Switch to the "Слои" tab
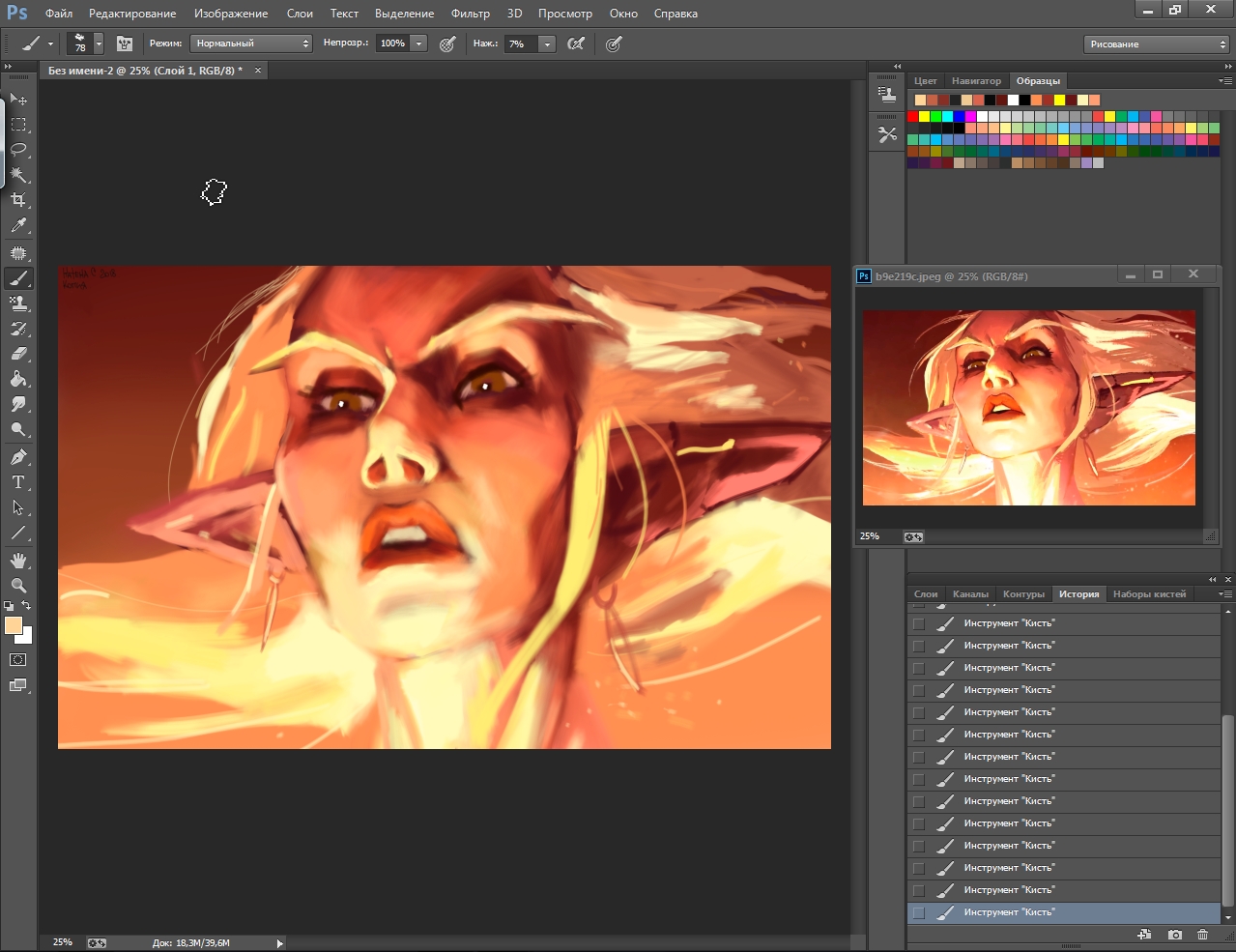The image size is (1236, 952). [925, 594]
